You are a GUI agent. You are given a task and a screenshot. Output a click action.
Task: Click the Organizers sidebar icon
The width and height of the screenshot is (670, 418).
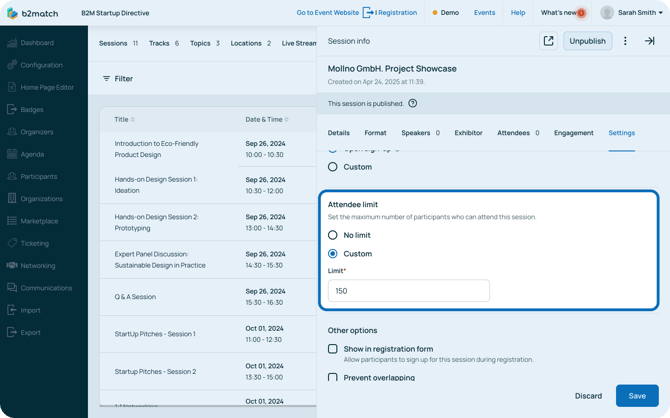tap(12, 132)
